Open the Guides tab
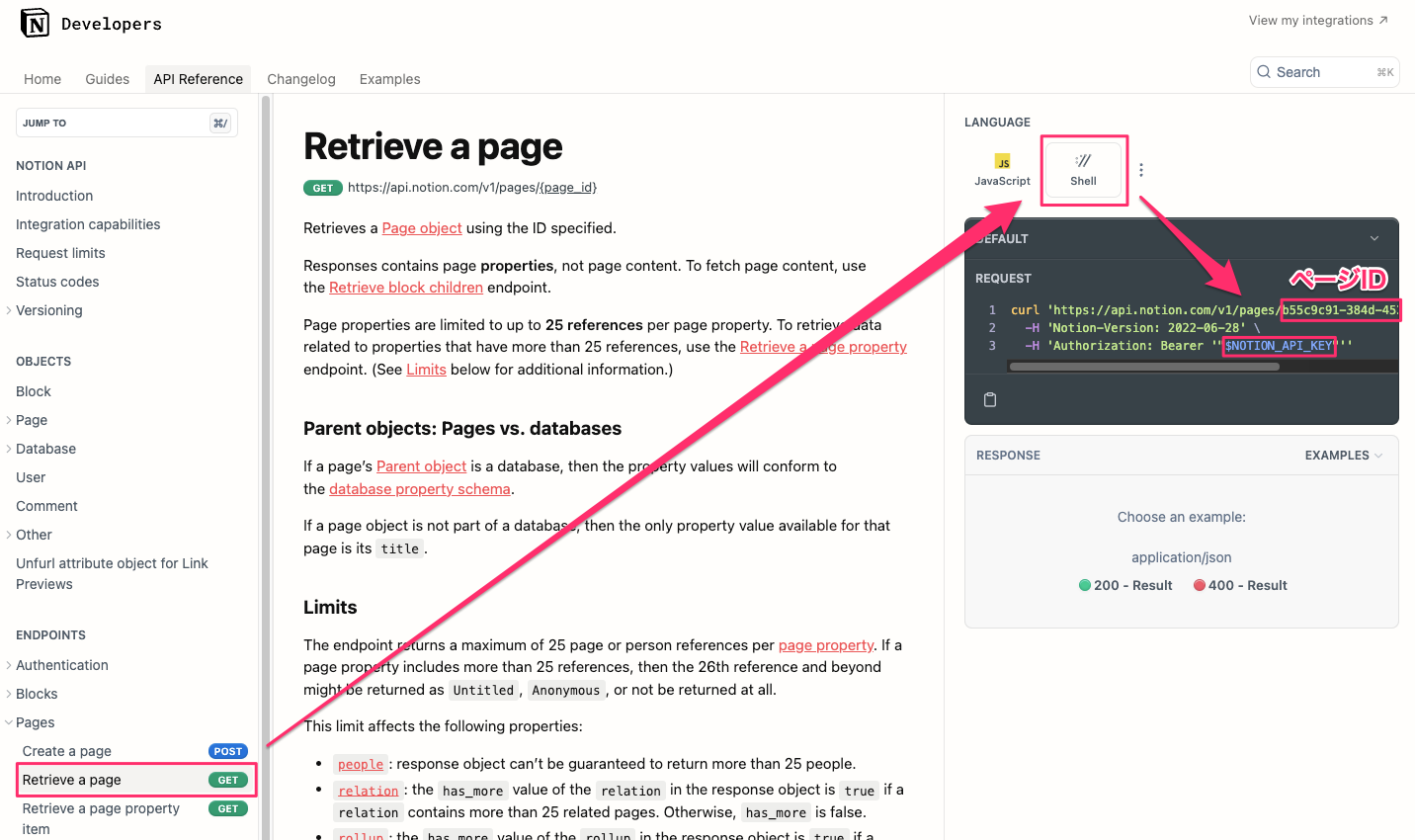This screenshot has width=1415, height=840. (x=107, y=78)
